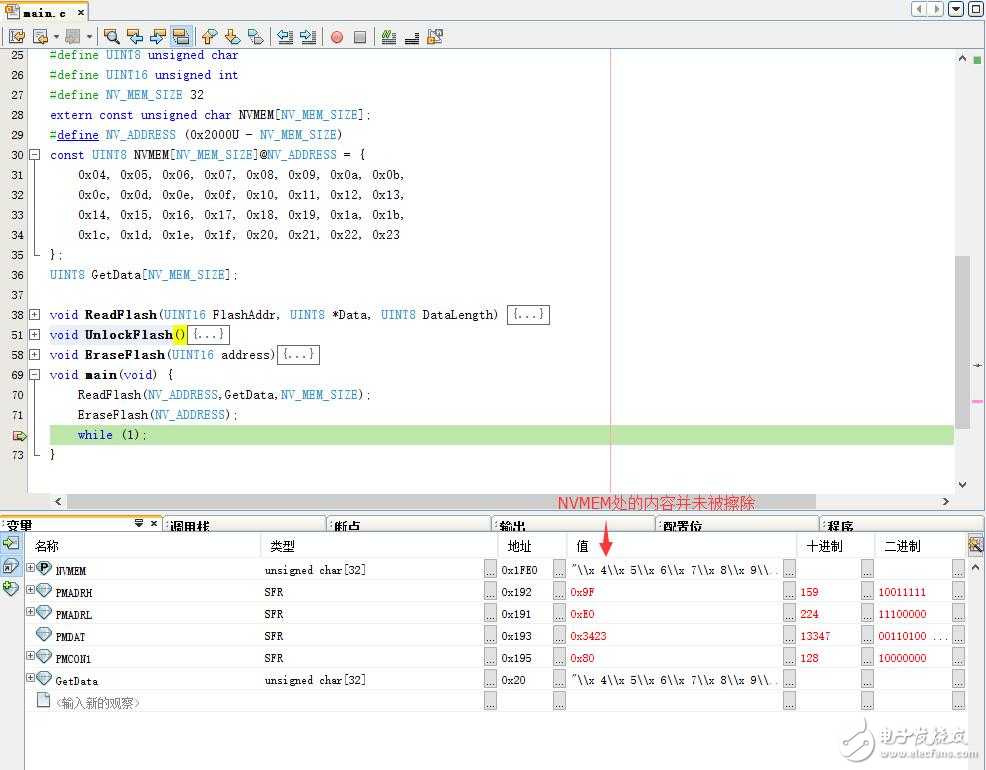Expand the ReadFlash function fold
This screenshot has height=770, width=986.
click(x=35, y=314)
